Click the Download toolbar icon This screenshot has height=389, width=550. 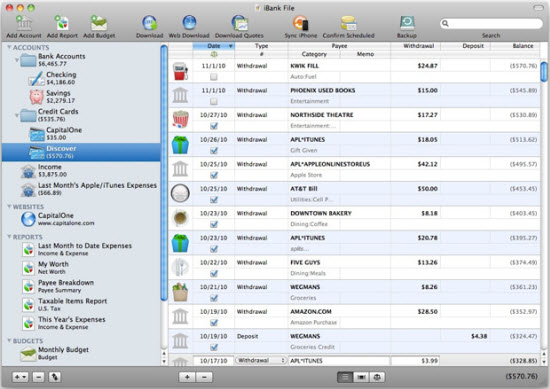[149, 23]
